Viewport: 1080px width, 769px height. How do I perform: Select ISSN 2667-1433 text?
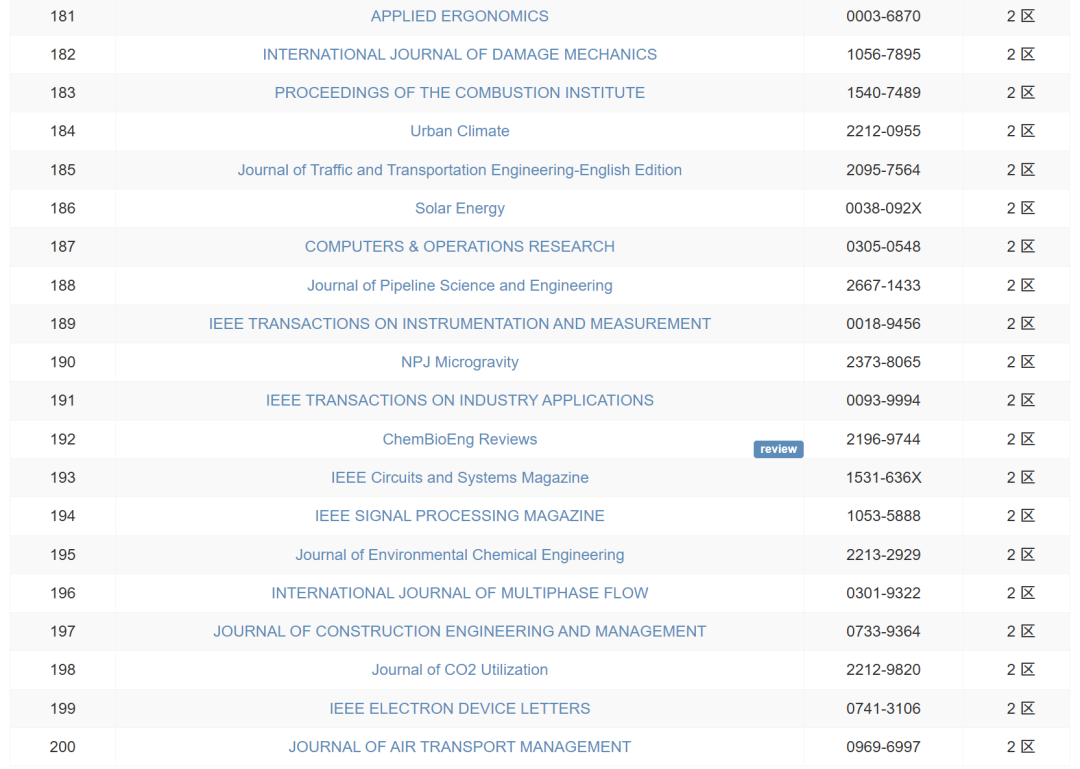coord(883,285)
